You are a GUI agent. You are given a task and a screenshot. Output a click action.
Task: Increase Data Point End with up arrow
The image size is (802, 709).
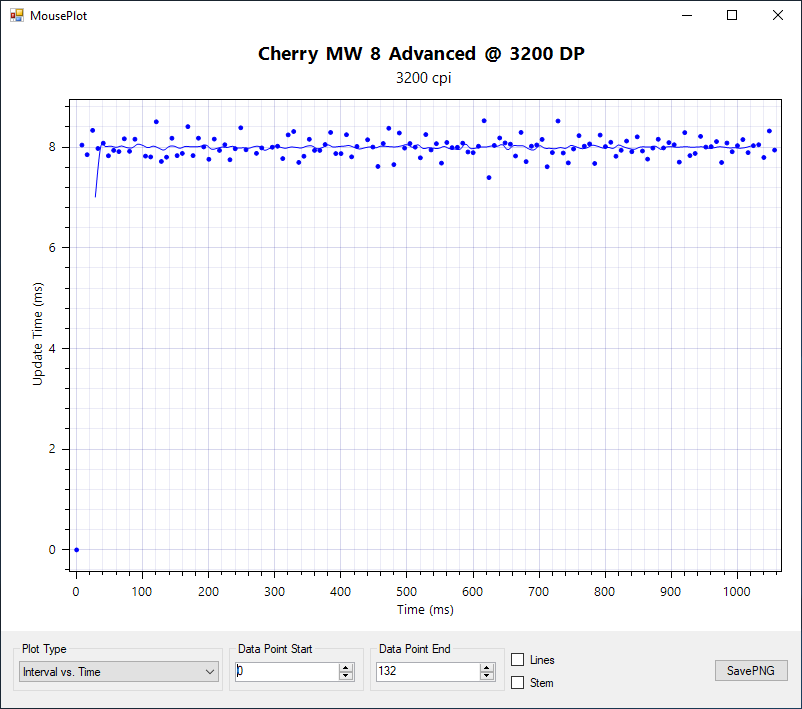[487, 667]
